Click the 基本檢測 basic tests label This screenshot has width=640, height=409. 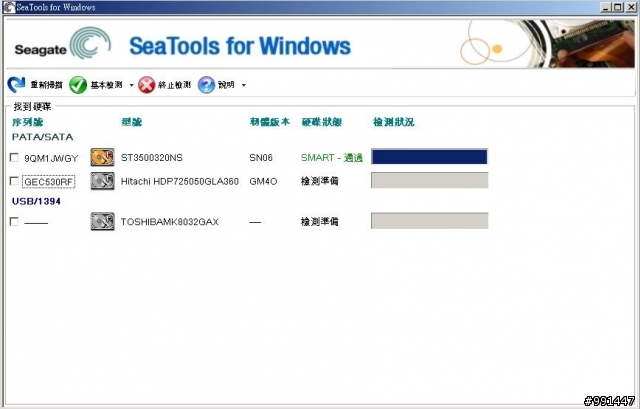click(x=107, y=85)
